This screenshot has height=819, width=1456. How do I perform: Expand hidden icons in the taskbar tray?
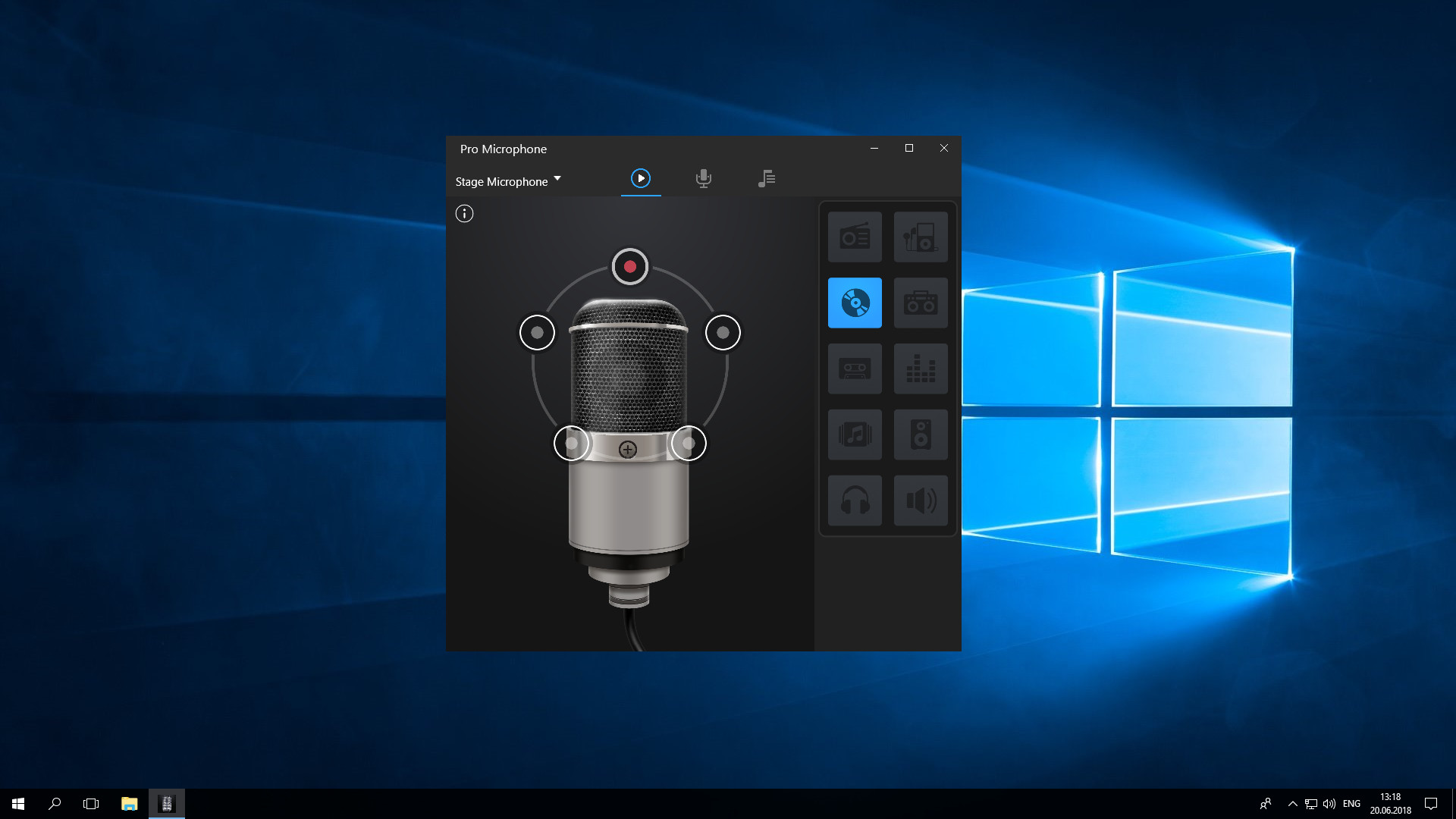[x=1292, y=803]
